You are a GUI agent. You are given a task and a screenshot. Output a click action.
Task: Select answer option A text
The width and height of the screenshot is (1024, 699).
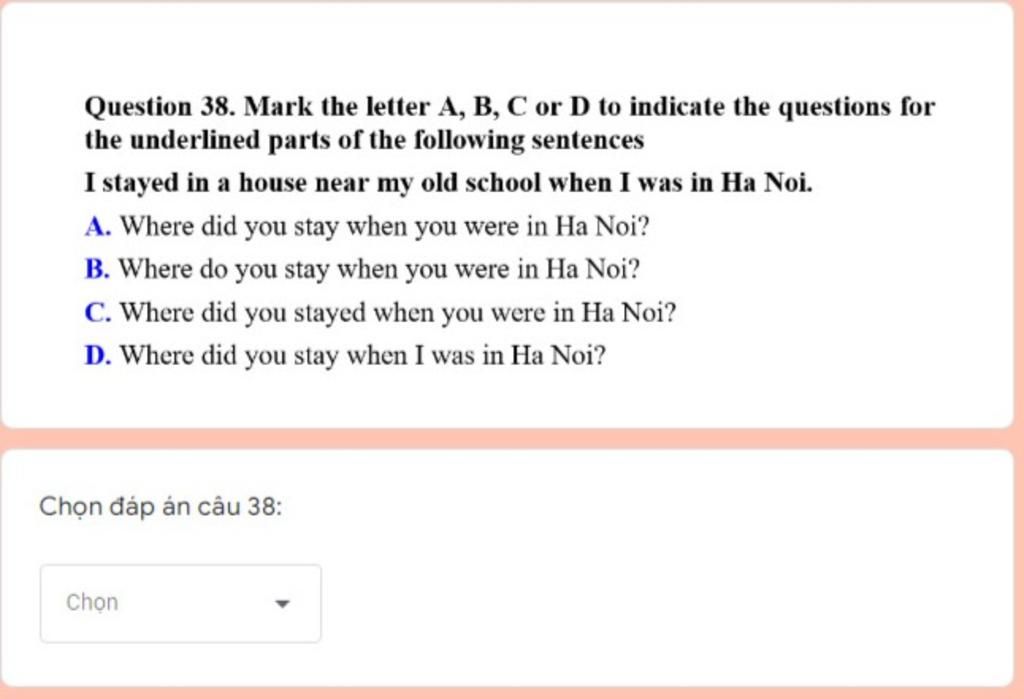click(x=385, y=227)
